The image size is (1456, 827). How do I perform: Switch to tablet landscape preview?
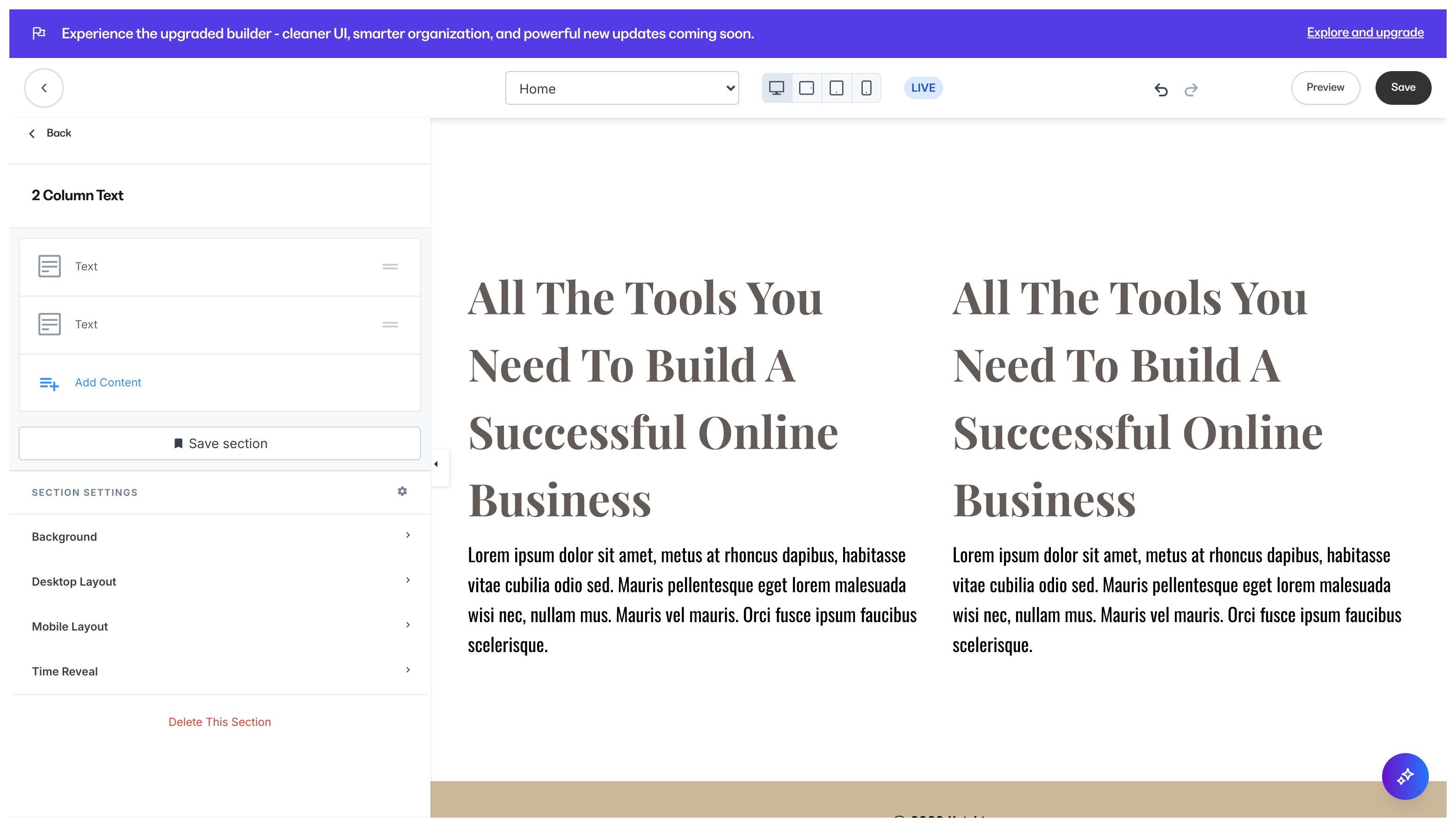click(x=807, y=87)
